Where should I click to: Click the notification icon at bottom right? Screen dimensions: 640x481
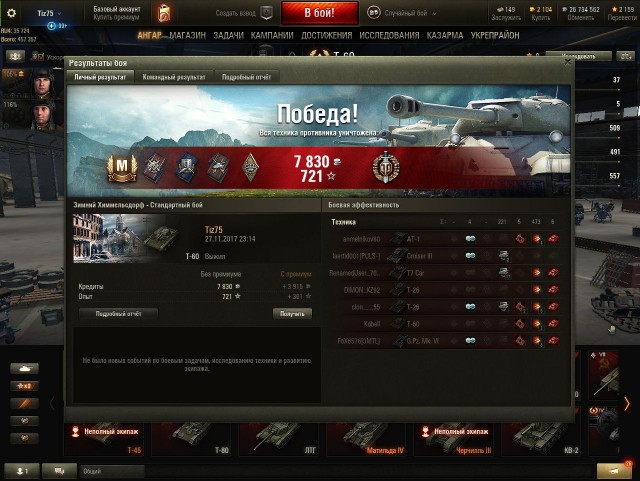coord(614,471)
